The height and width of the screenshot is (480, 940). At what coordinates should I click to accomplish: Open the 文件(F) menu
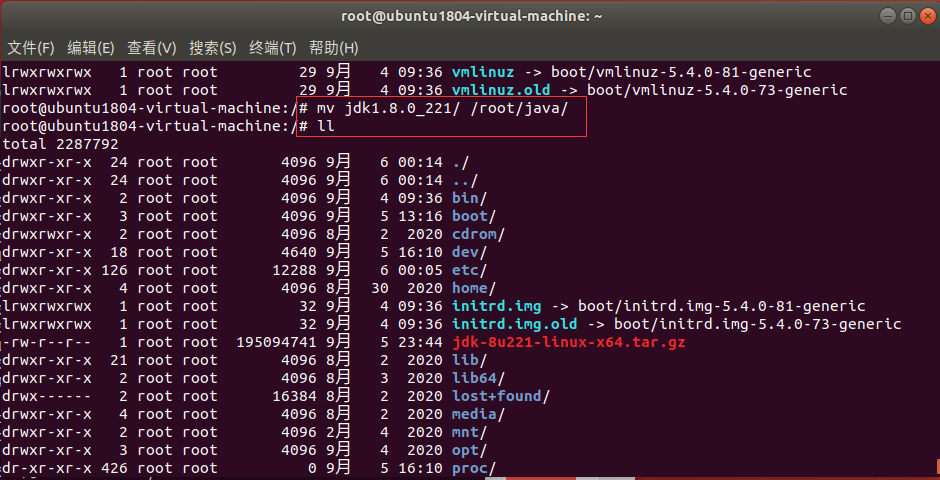click(x=31, y=48)
